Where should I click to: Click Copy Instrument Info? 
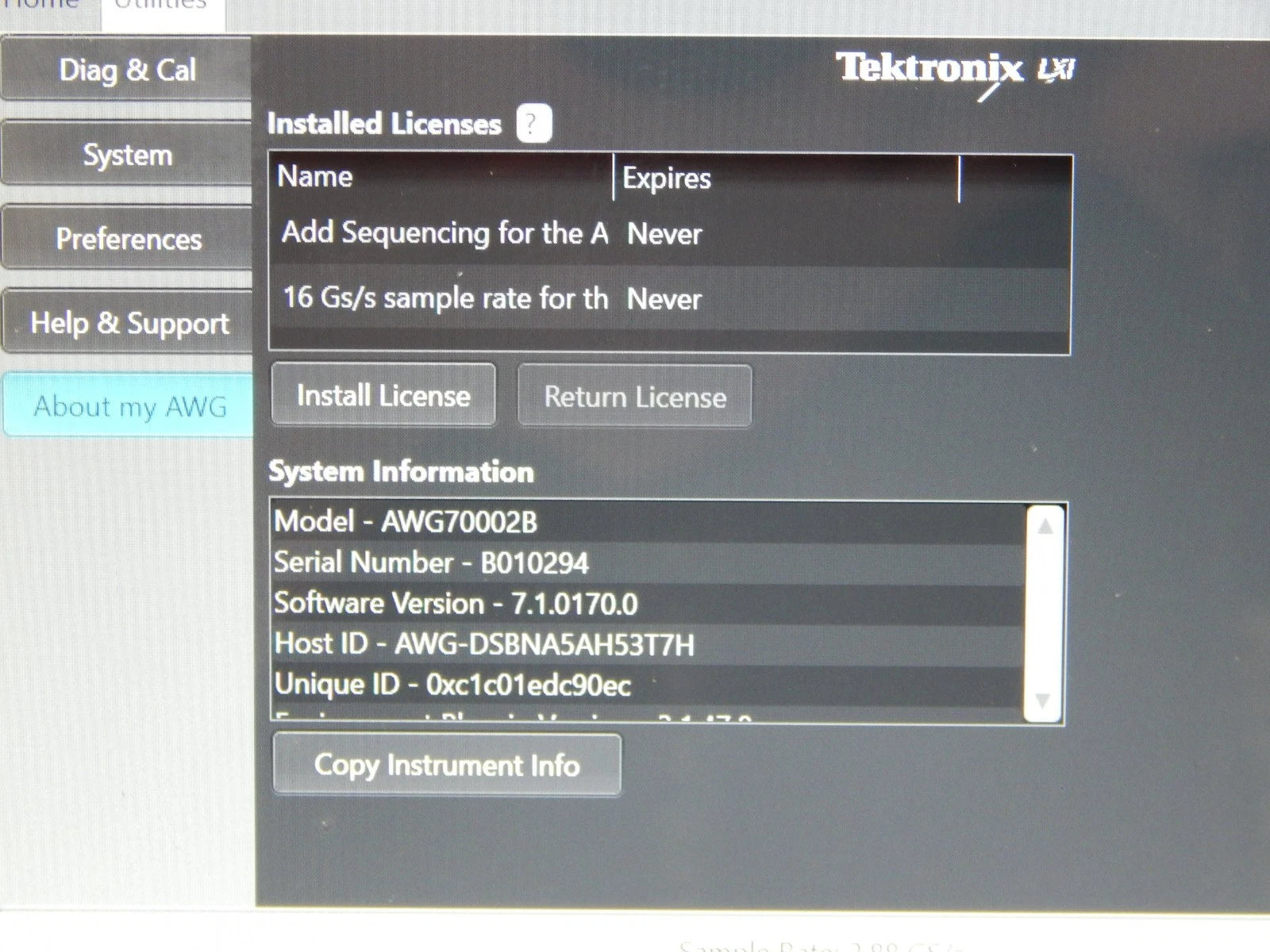pos(447,764)
